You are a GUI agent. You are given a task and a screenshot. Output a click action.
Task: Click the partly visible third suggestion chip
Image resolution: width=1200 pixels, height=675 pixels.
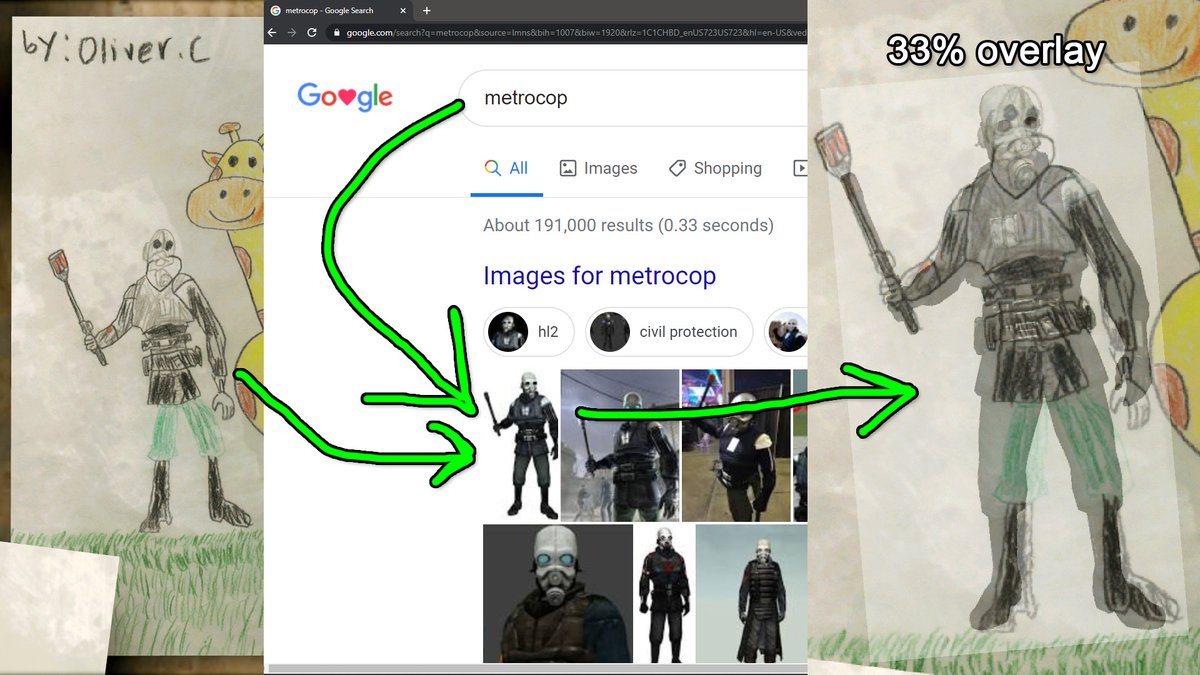click(x=786, y=332)
